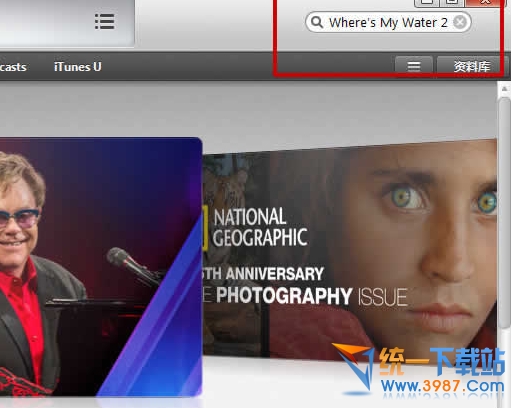Viewport: 512px width, 408px height.
Task: Open the National Geographic Photography Issue banner
Action: pos(349,252)
